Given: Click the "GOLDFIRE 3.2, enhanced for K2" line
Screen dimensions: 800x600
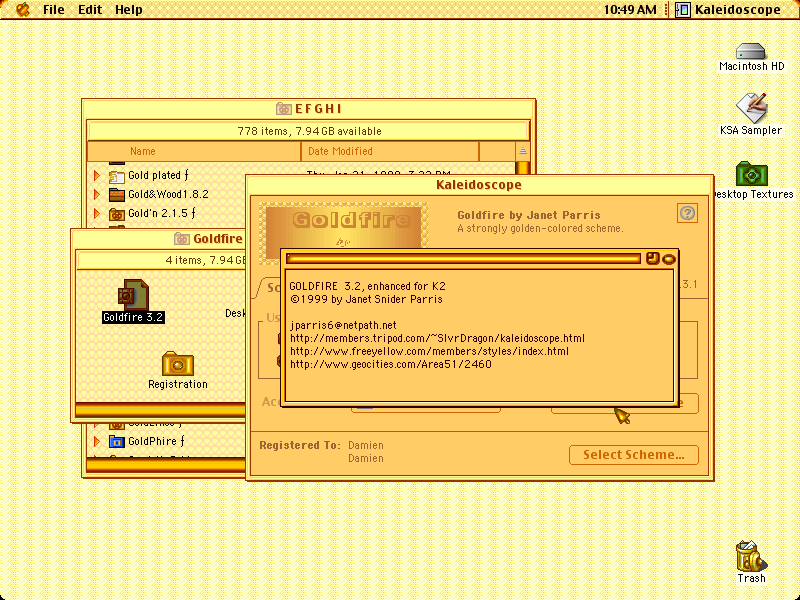Looking at the screenshot, I should pyautogui.click(x=367, y=286).
